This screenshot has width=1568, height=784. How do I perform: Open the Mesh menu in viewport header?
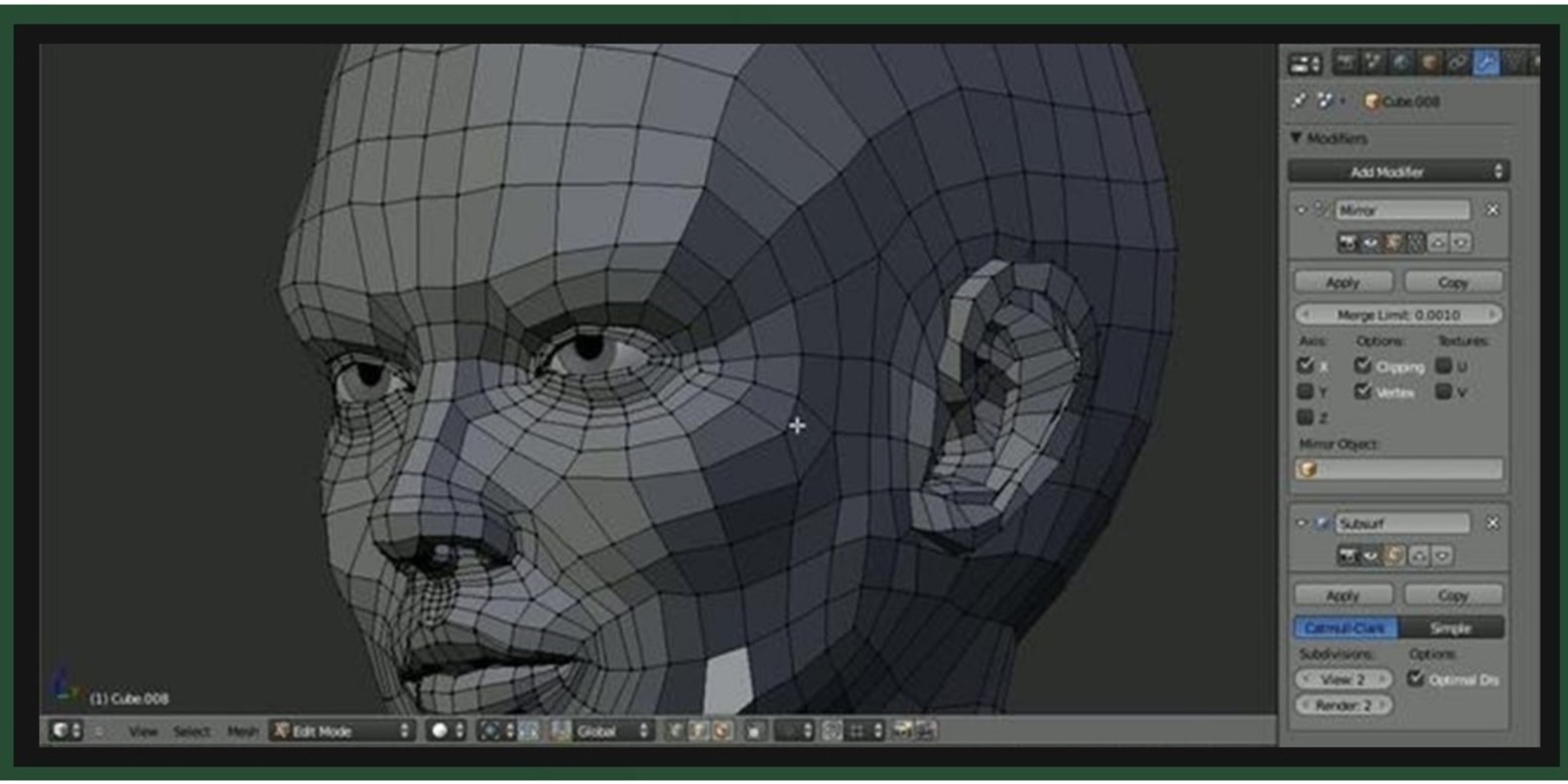241,731
